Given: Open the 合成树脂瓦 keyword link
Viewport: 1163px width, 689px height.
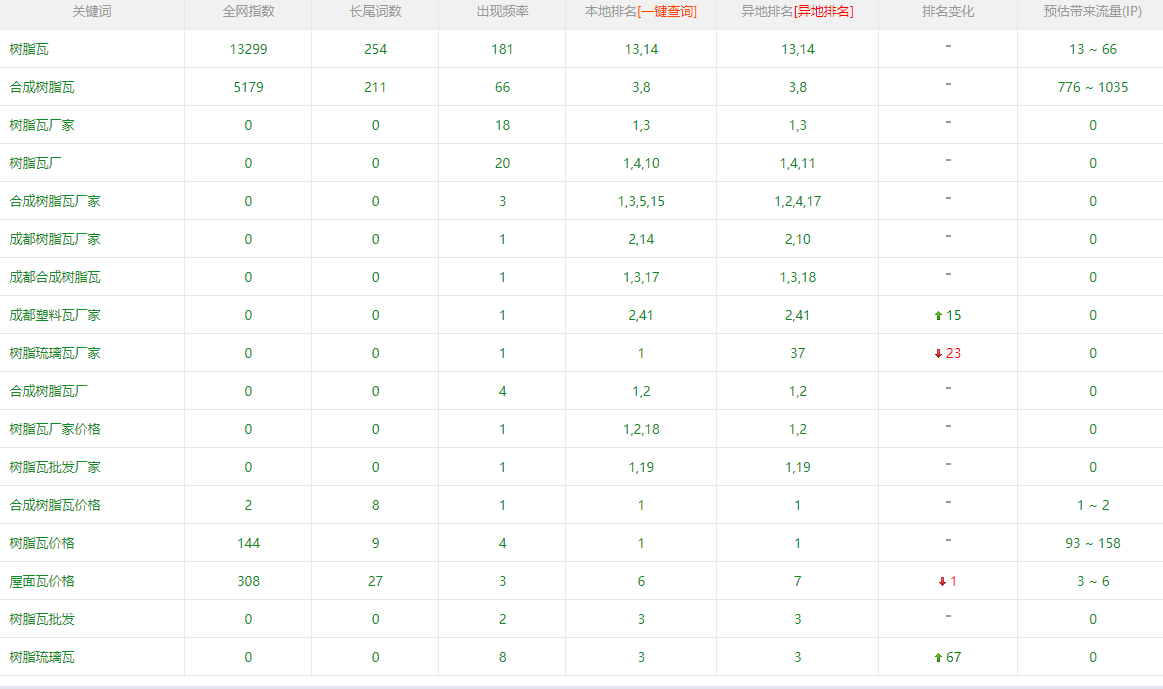Looking at the screenshot, I should [x=42, y=88].
